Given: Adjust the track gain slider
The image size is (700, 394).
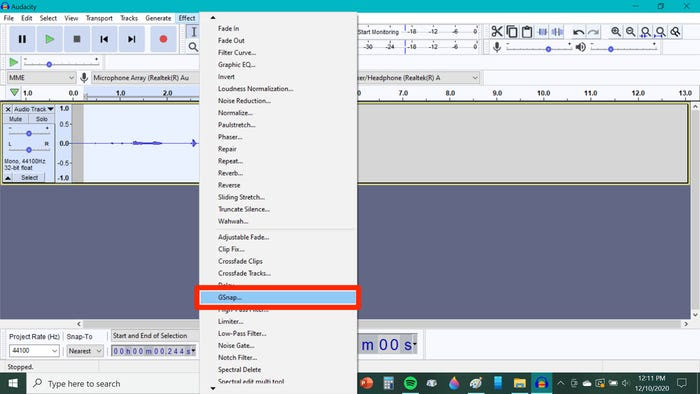Looking at the screenshot, I should pos(29,133).
